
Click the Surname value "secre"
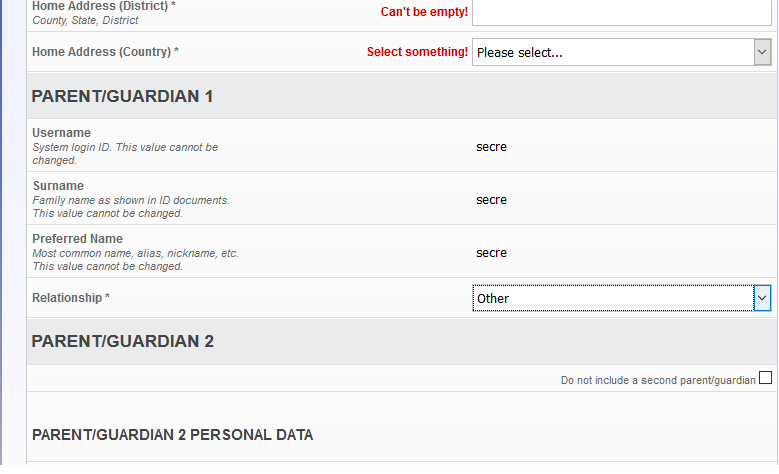[x=491, y=200]
